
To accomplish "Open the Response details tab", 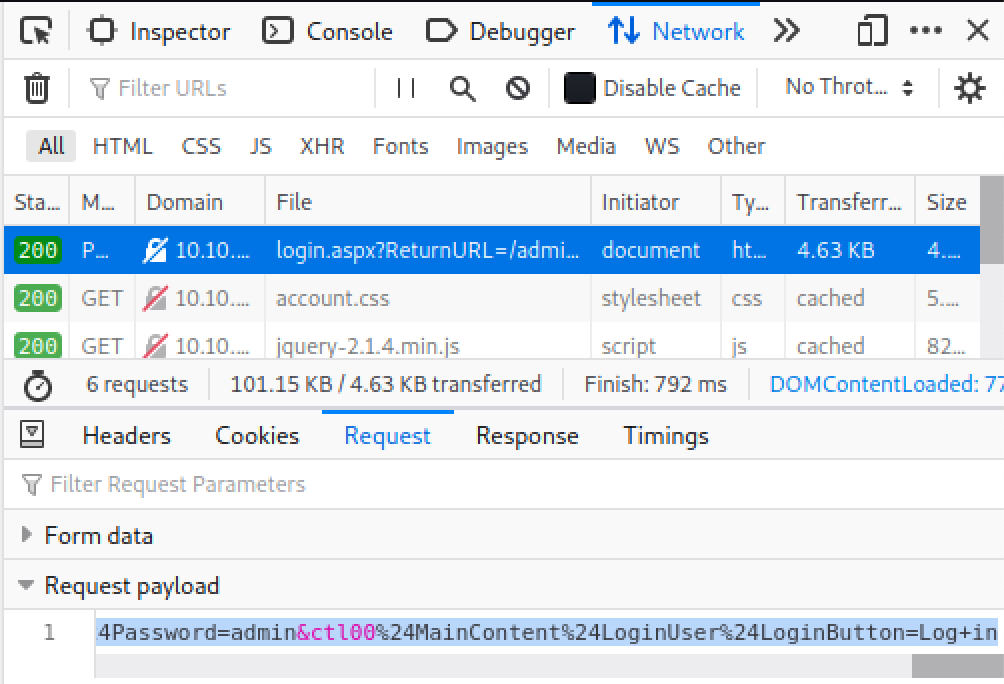I will (528, 436).
